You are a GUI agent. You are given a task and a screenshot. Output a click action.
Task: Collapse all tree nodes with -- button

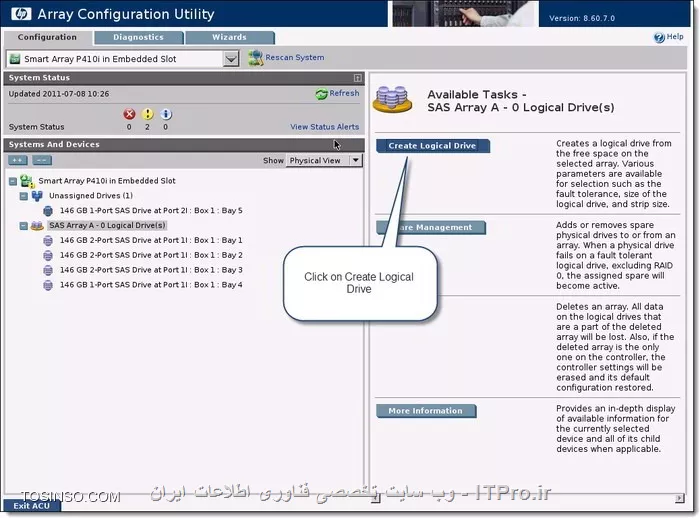[42, 160]
